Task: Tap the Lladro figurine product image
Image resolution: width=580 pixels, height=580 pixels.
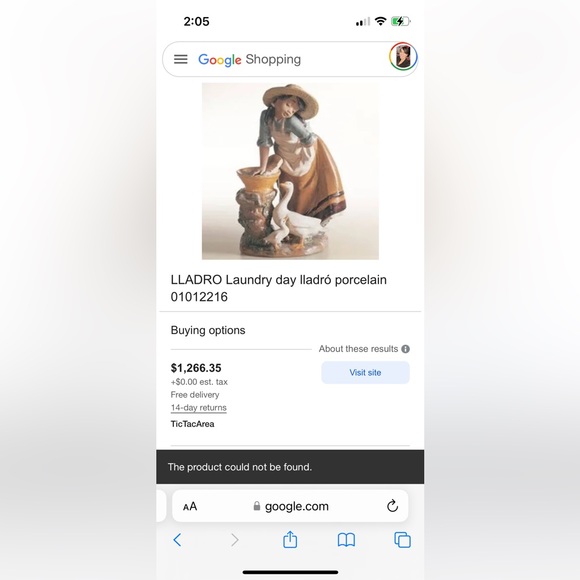Action: coord(290,171)
